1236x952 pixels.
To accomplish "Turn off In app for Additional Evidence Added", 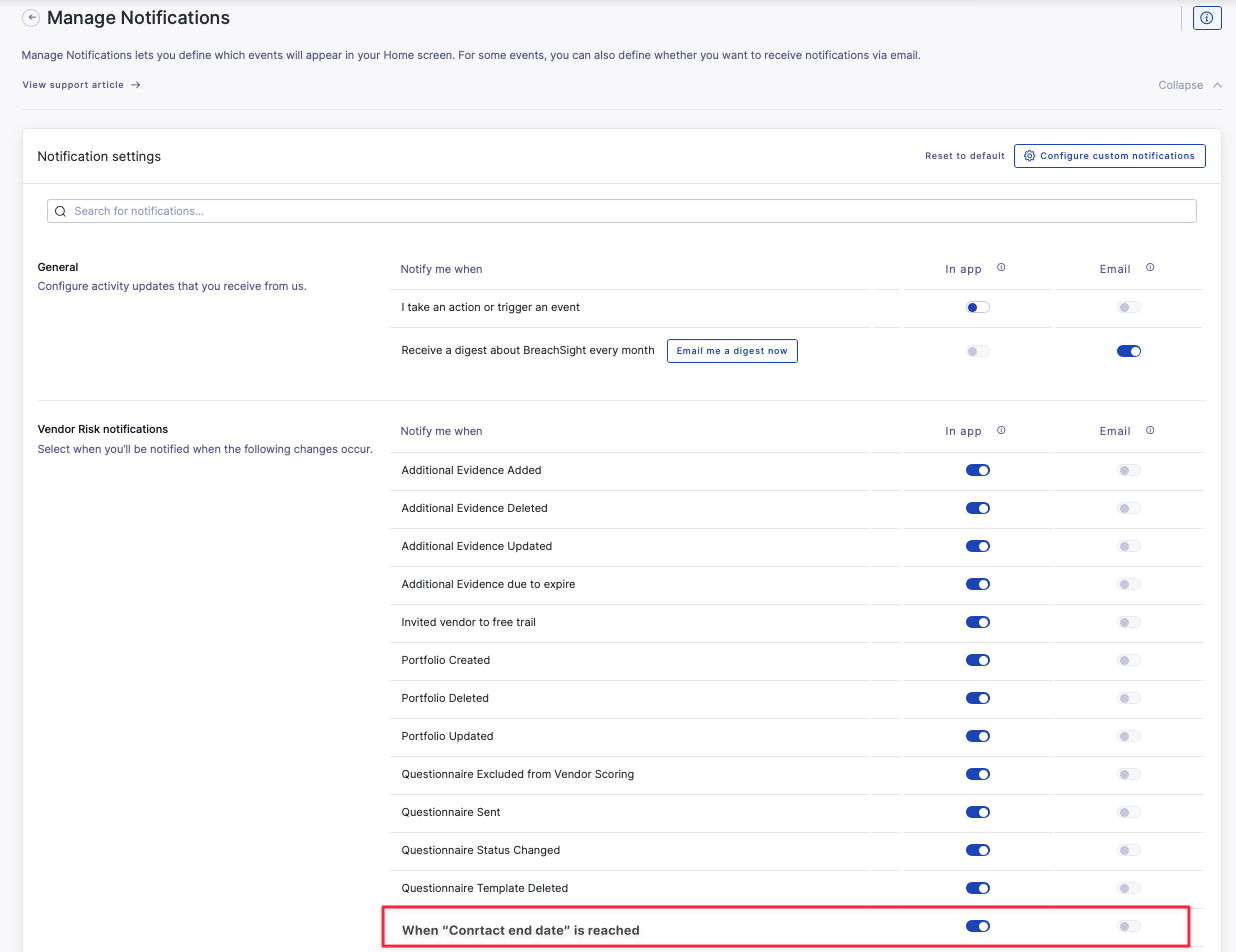I will [978, 470].
